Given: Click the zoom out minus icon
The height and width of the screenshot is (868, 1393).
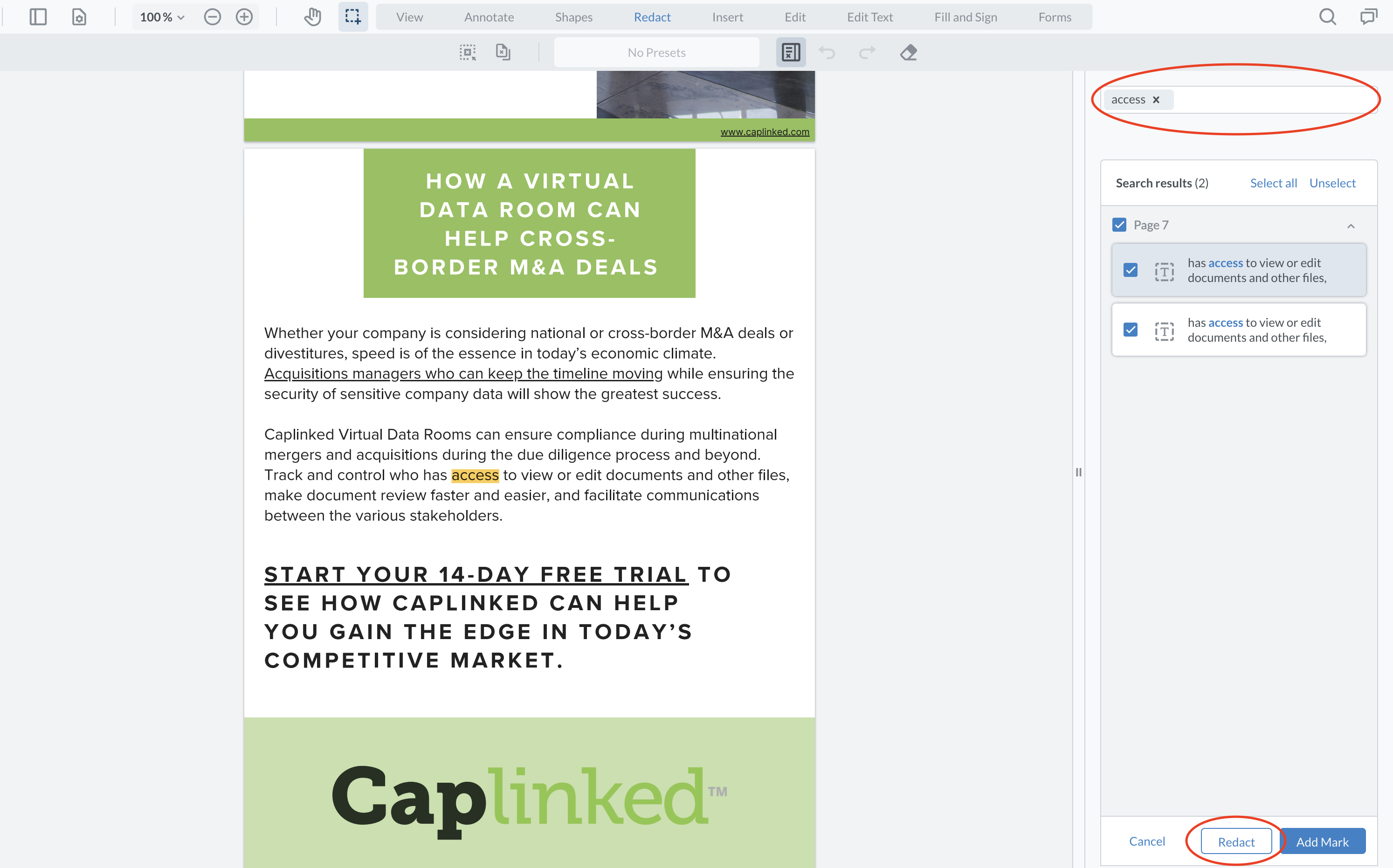Looking at the screenshot, I should click(213, 17).
